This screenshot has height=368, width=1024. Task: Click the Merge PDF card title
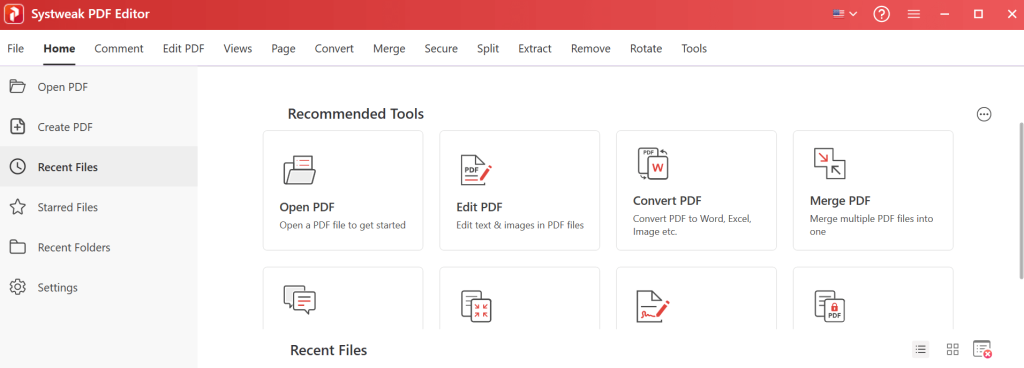click(840, 201)
